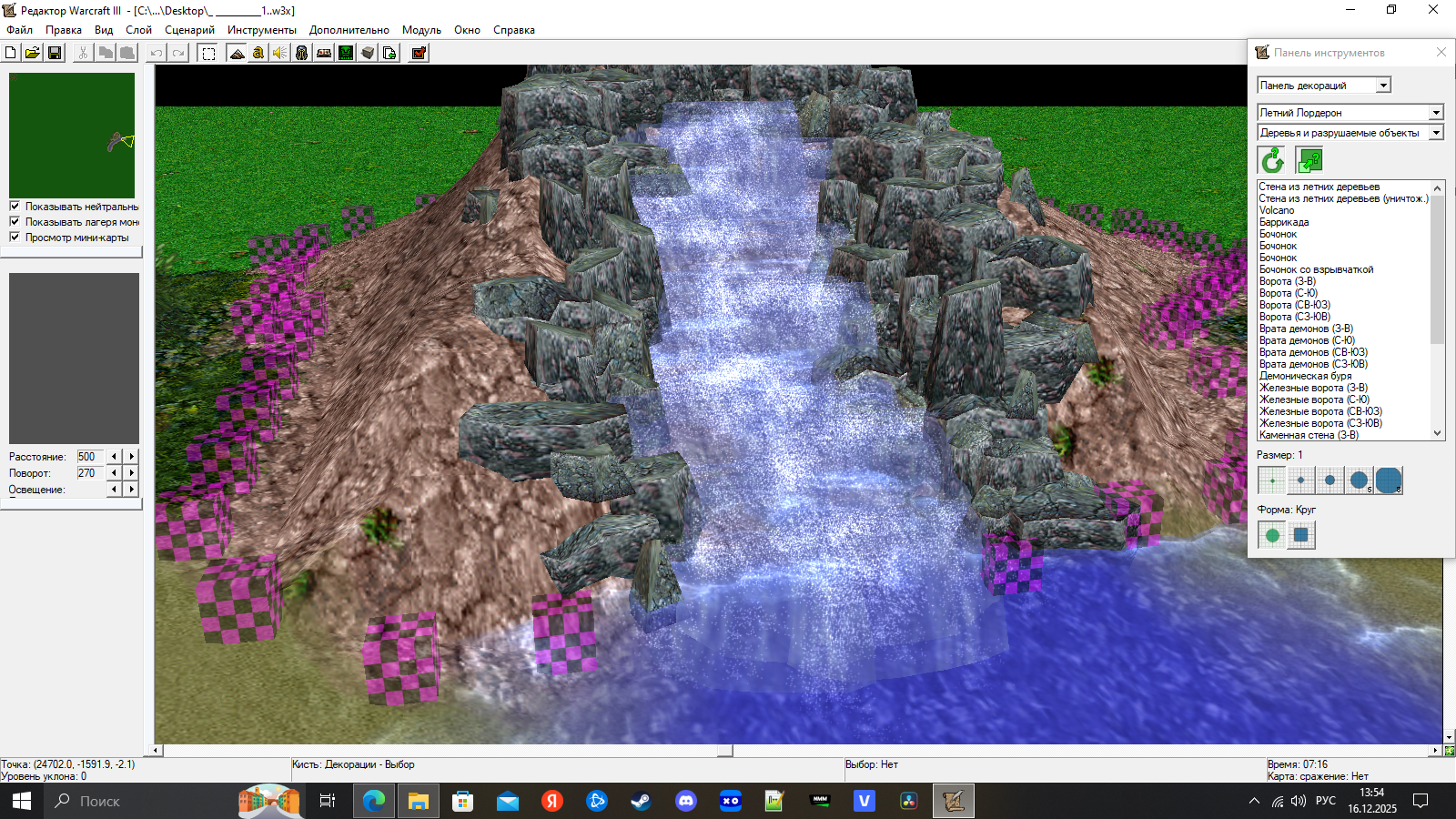Open the Модуль menu
The height and width of the screenshot is (819, 1456).
pos(421,30)
